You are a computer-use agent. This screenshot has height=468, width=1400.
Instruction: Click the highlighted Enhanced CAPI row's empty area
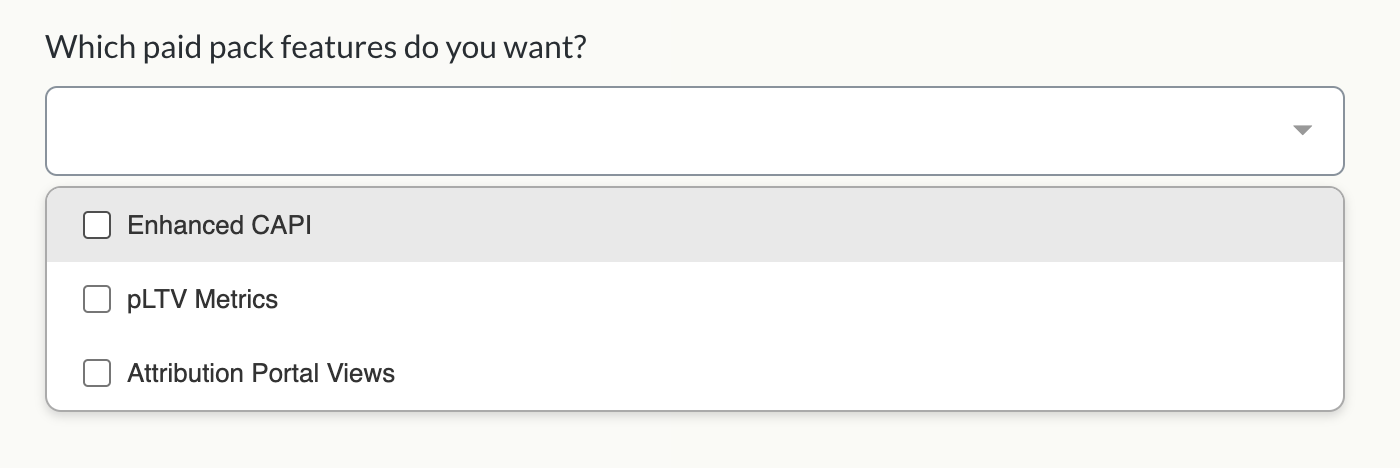click(x=800, y=225)
